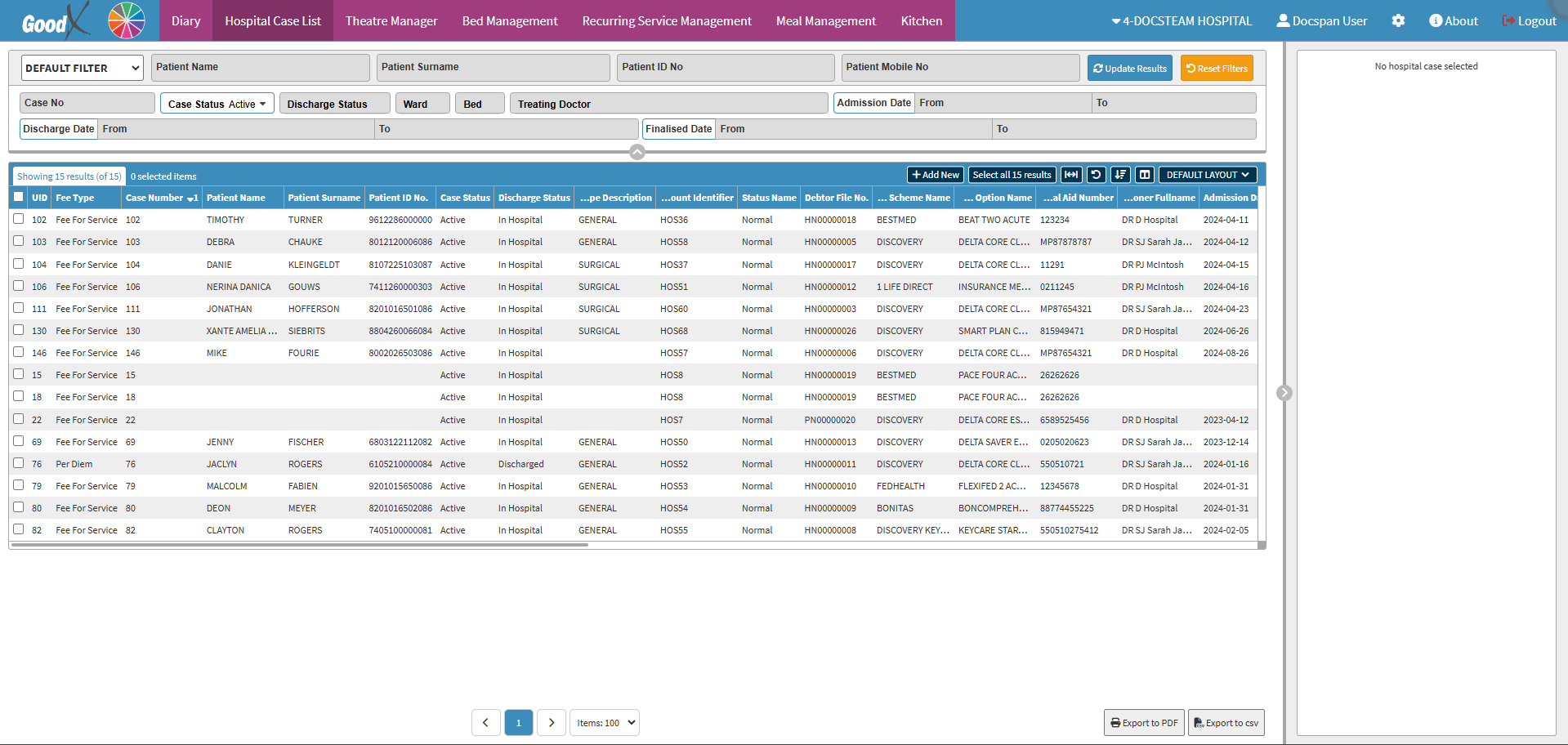Viewport: 1568px width, 745px height.
Task: Switch to the Theatre Manager tab
Action: coord(391,21)
